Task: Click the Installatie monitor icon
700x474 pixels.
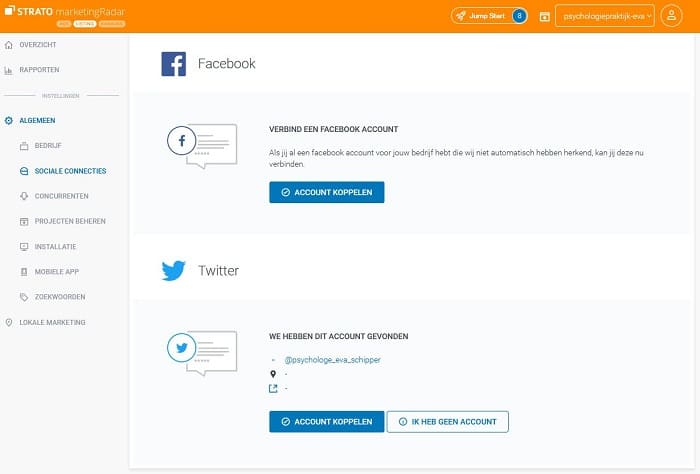Action: 24,246
